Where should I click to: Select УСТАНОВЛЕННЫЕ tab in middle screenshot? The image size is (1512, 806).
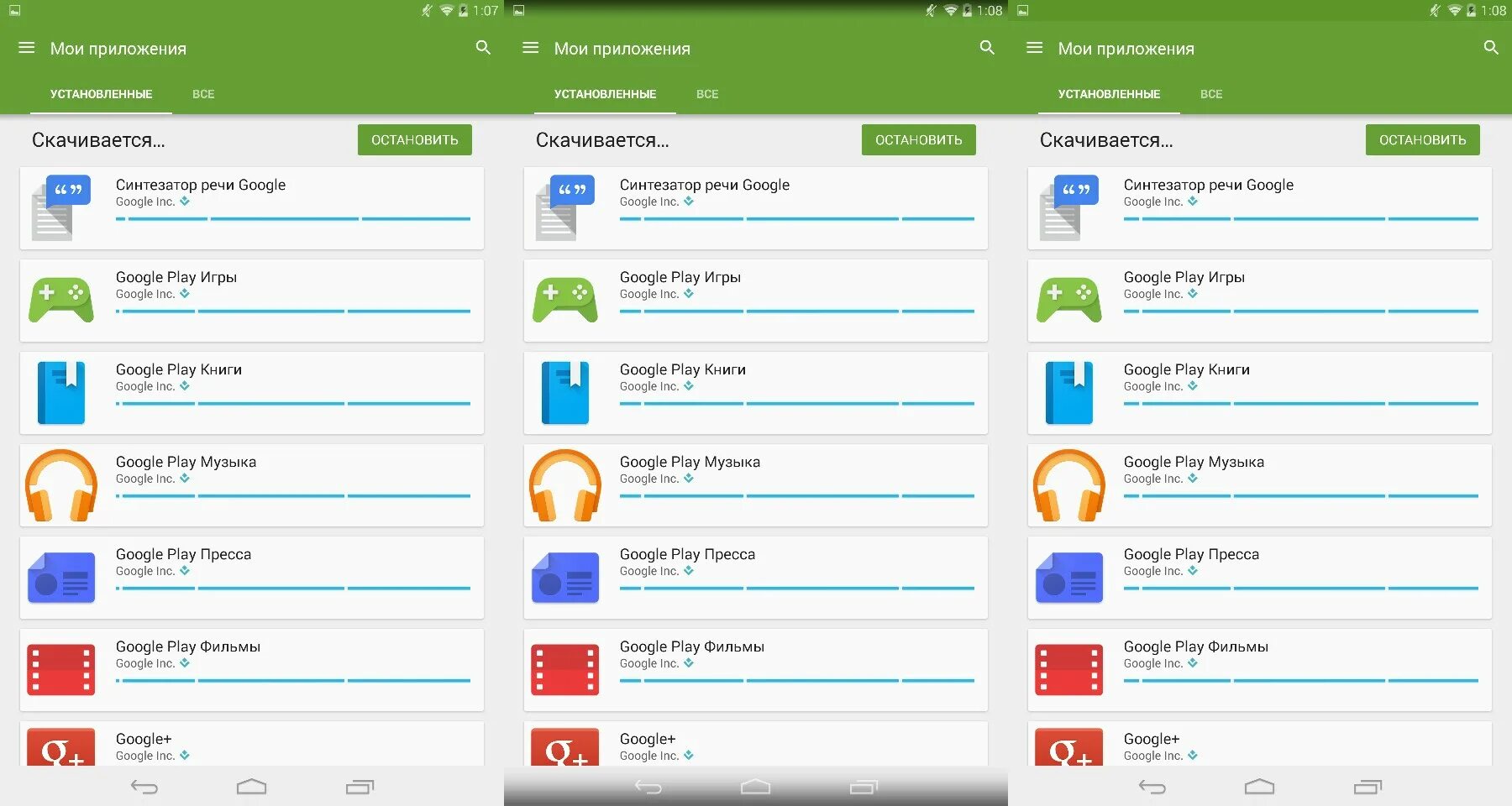click(x=605, y=94)
